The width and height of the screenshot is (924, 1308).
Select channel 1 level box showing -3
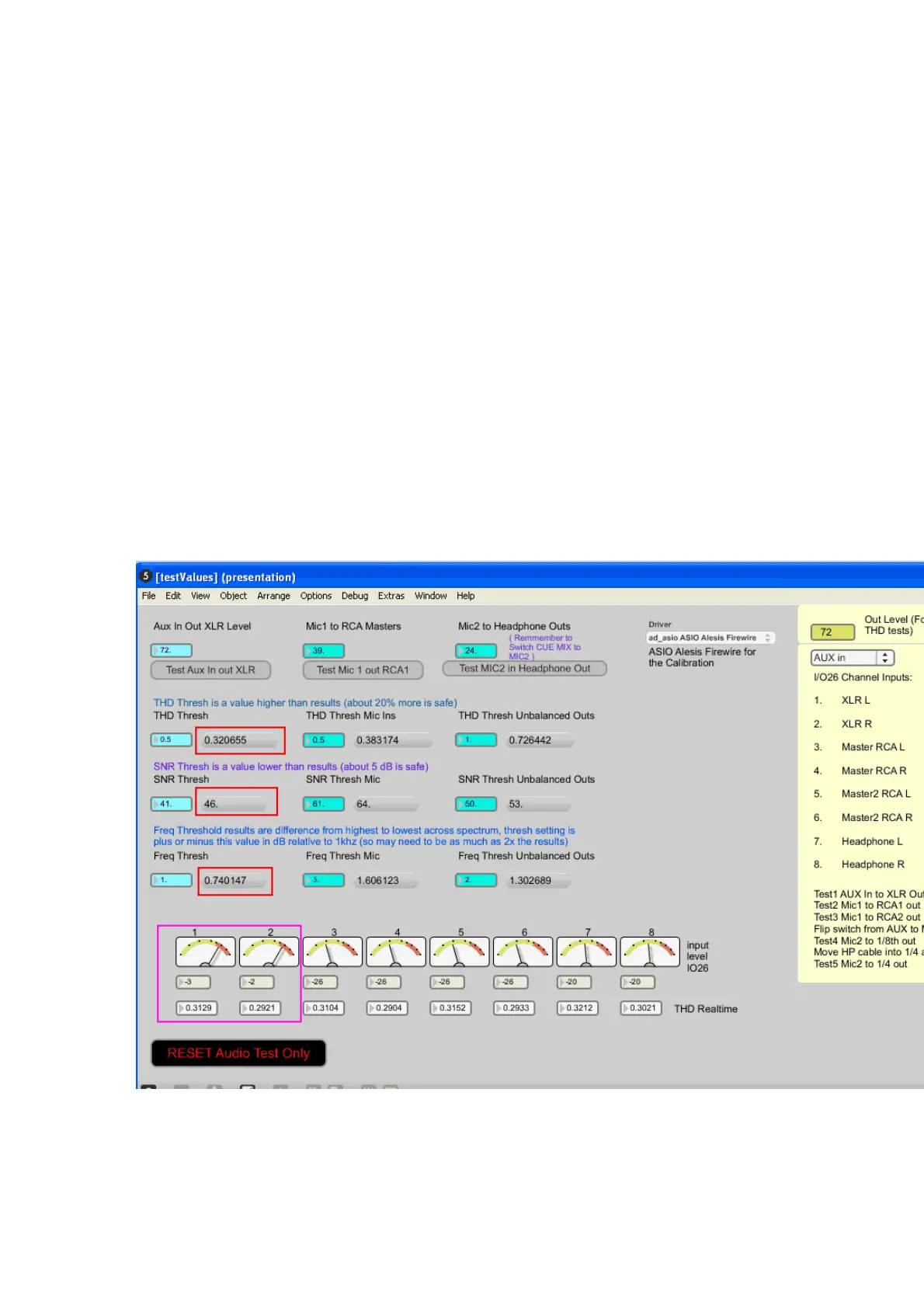coord(193,982)
